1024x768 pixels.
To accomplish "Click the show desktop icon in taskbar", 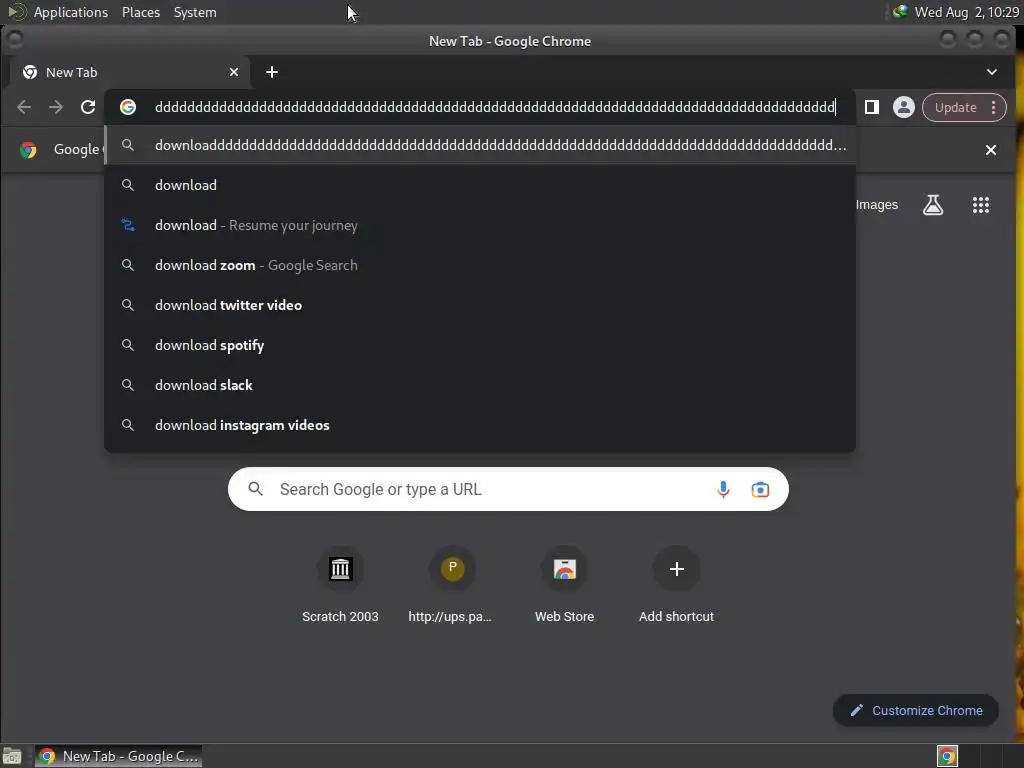I will click(12, 756).
